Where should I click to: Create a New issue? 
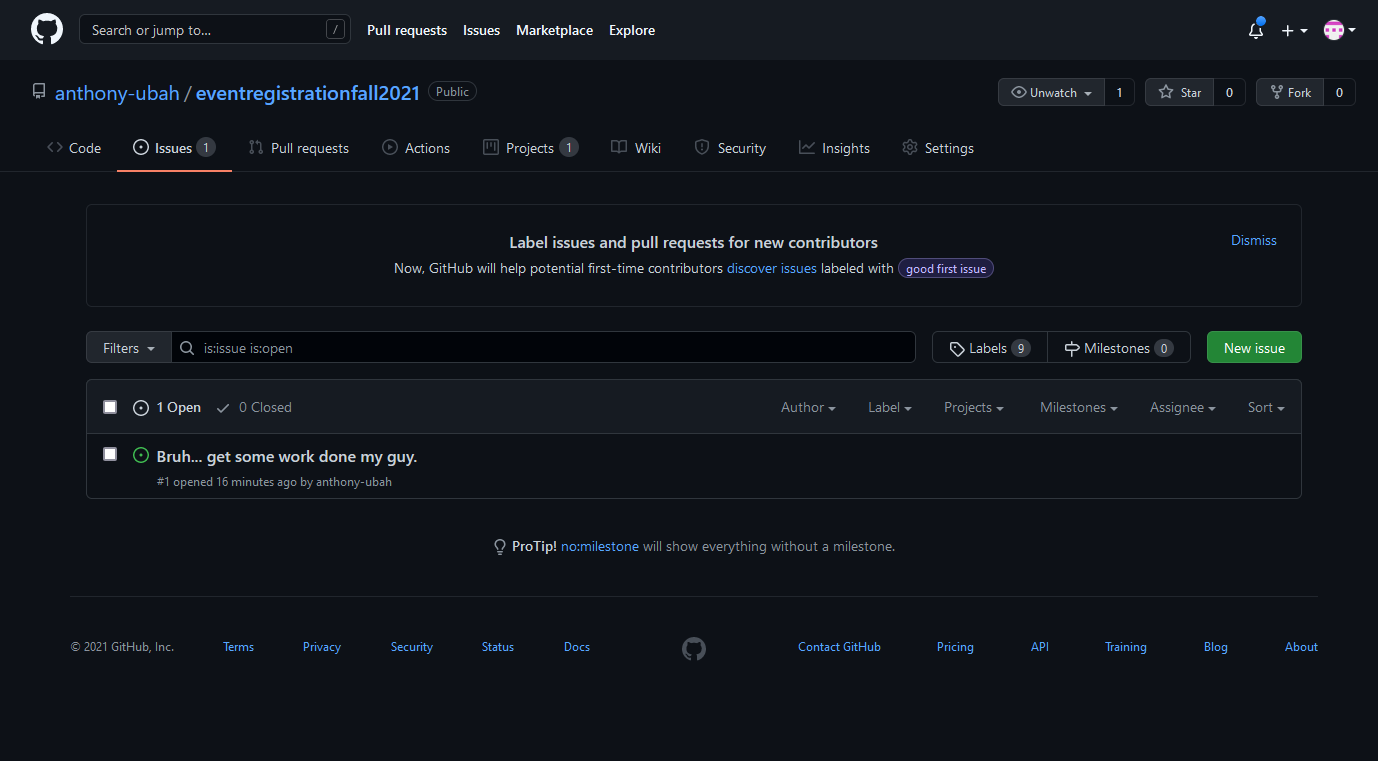[x=1253, y=348]
